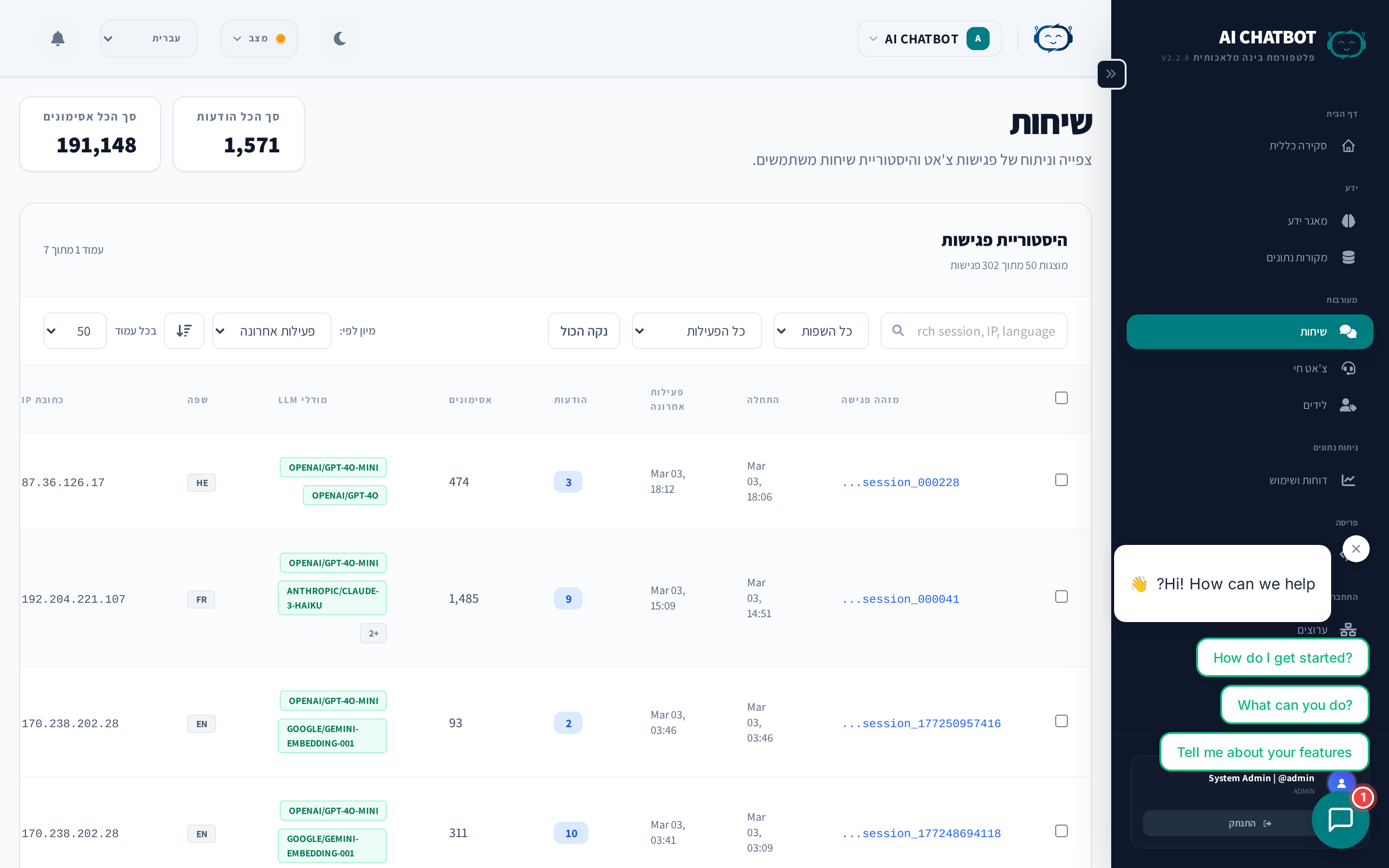Open the chat widget bubble icon

1340,819
